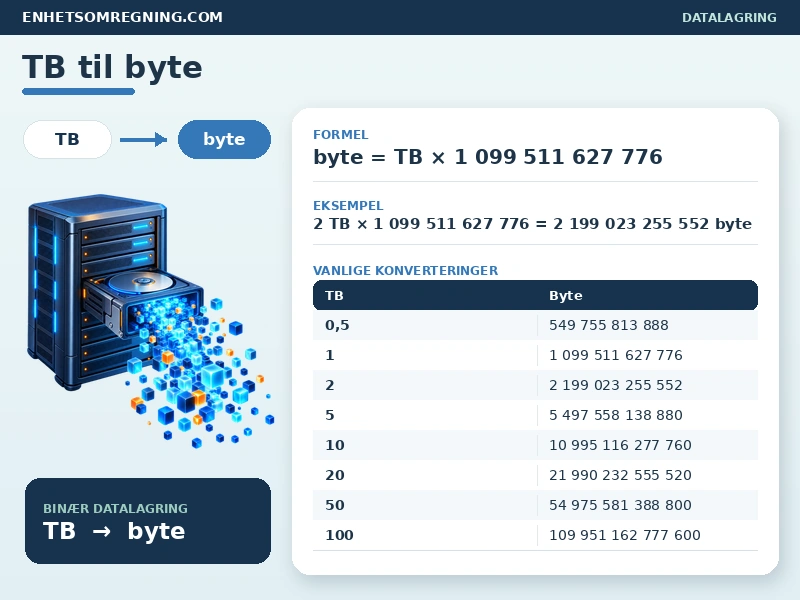Click the server and data cubes illustration
Screen dimensions: 800x600
[151, 320]
